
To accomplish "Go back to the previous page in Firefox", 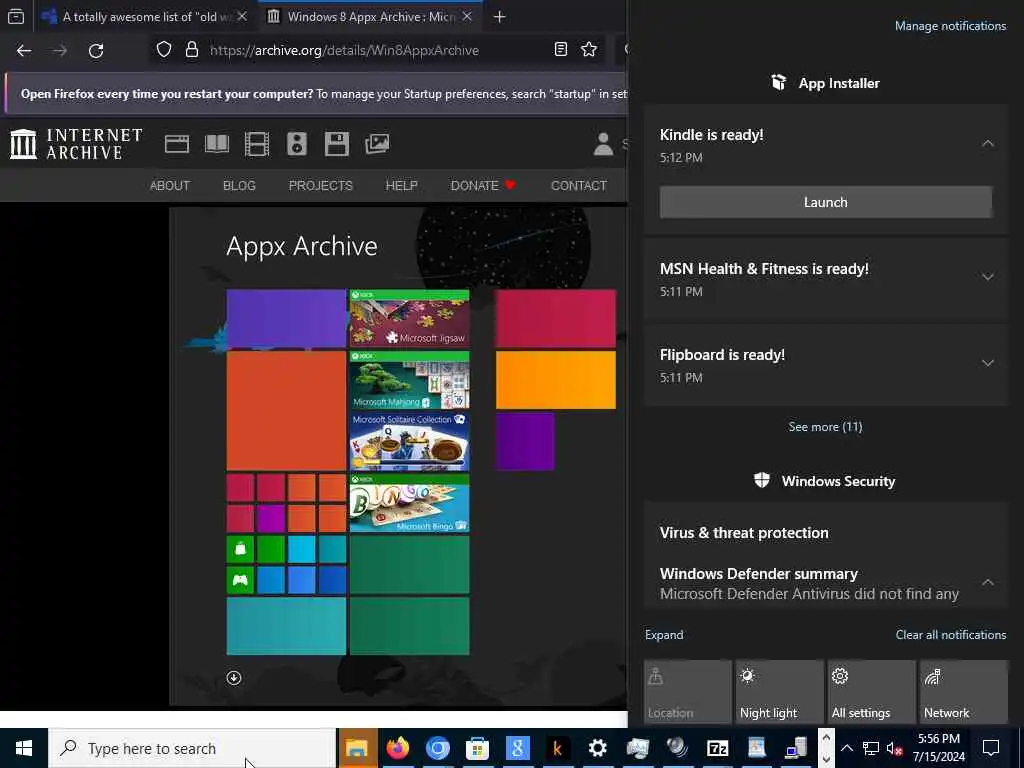I will [x=24, y=50].
